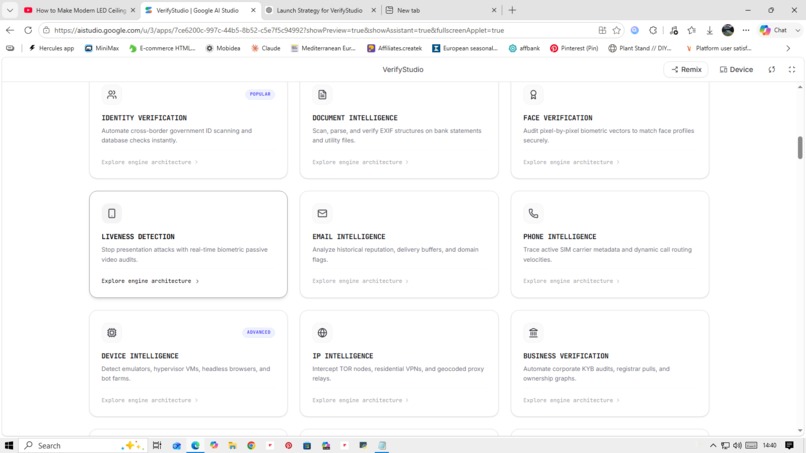Click the ADVANCED badge on Device Intelligence
The image size is (806, 453).
click(x=259, y=332)
